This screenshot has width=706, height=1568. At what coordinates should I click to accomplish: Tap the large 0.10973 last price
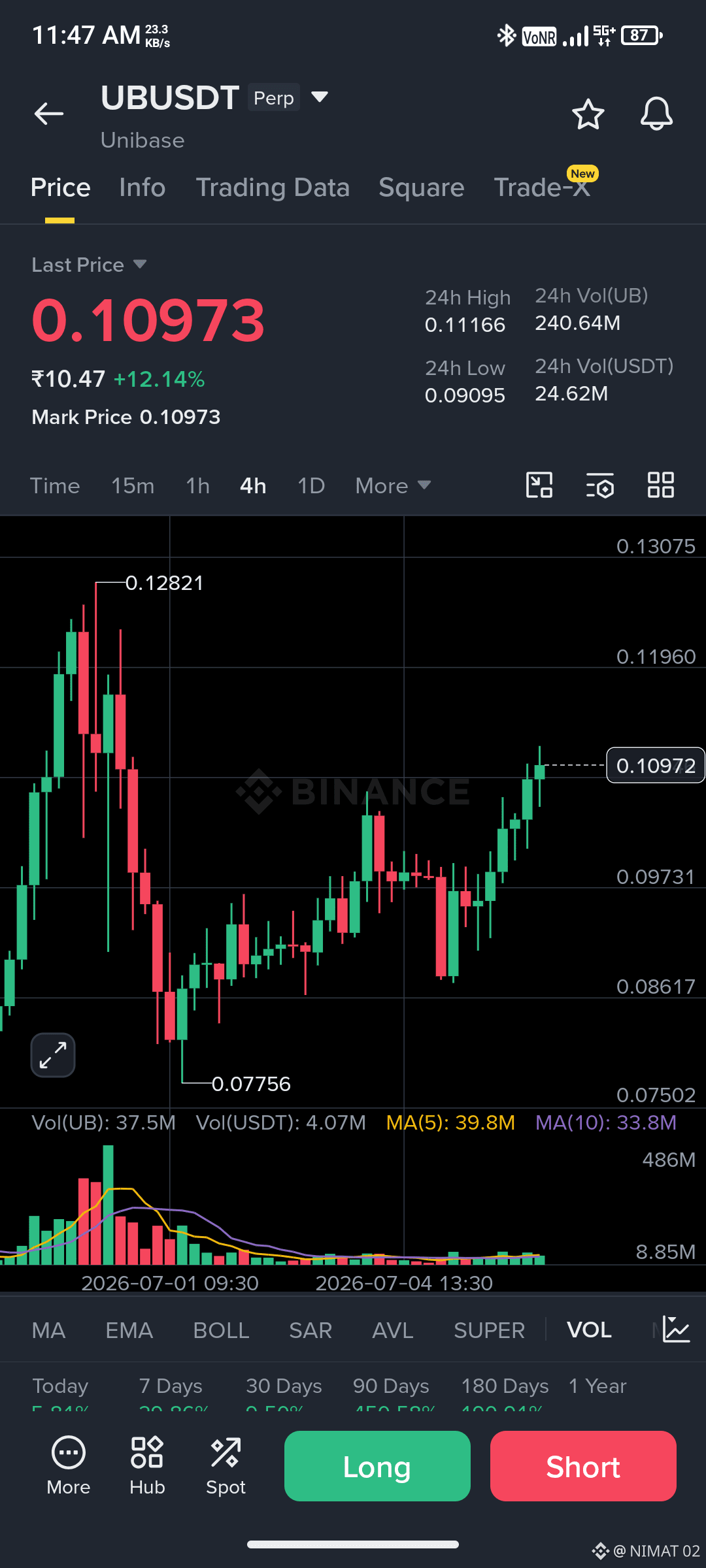click(x=148, y=320)
